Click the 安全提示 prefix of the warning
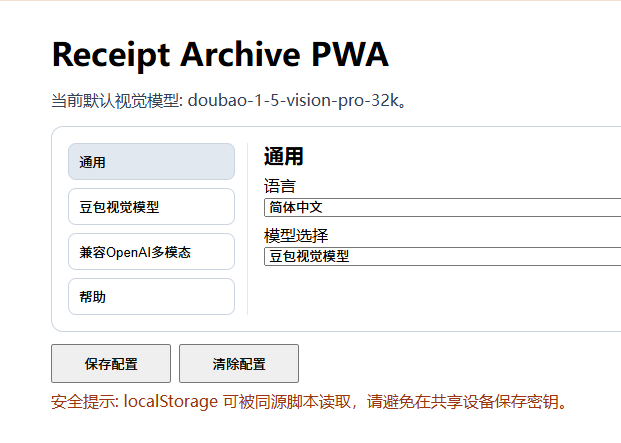Viewport: 621px width, 443px height. point(84,402)
